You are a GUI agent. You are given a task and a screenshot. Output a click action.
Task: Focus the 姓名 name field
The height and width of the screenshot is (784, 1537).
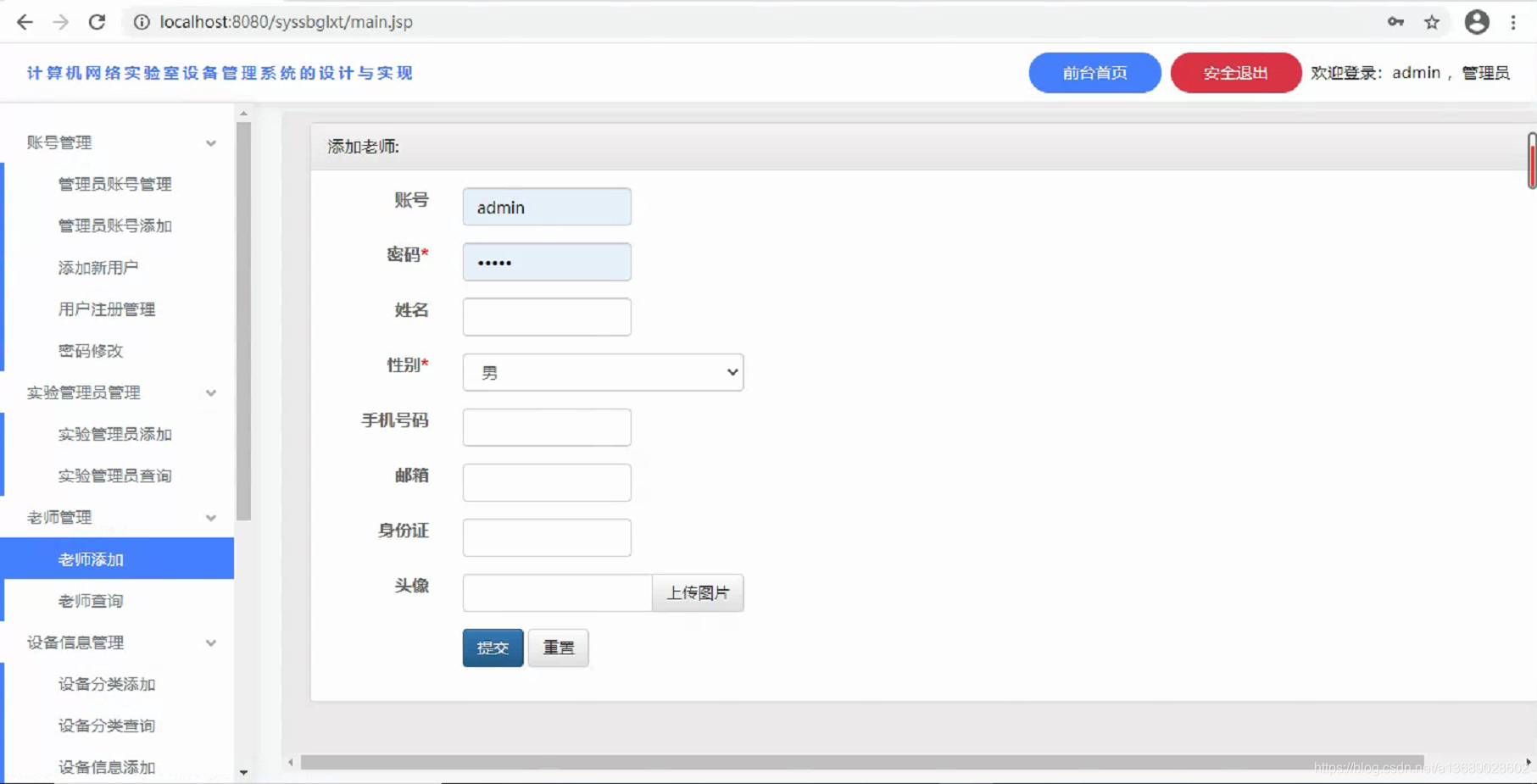pyautogui.click(x=547, y=317)
